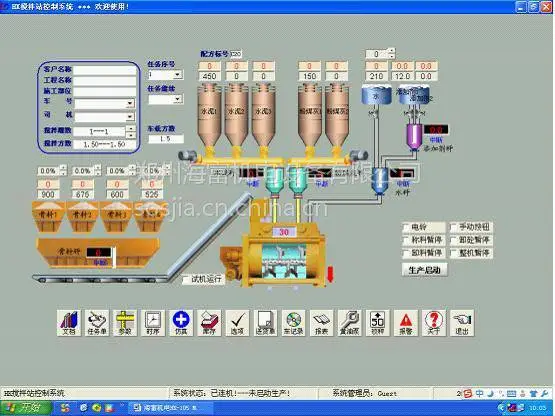
Task: Open the Windows Start button
Action: (27, 408)
